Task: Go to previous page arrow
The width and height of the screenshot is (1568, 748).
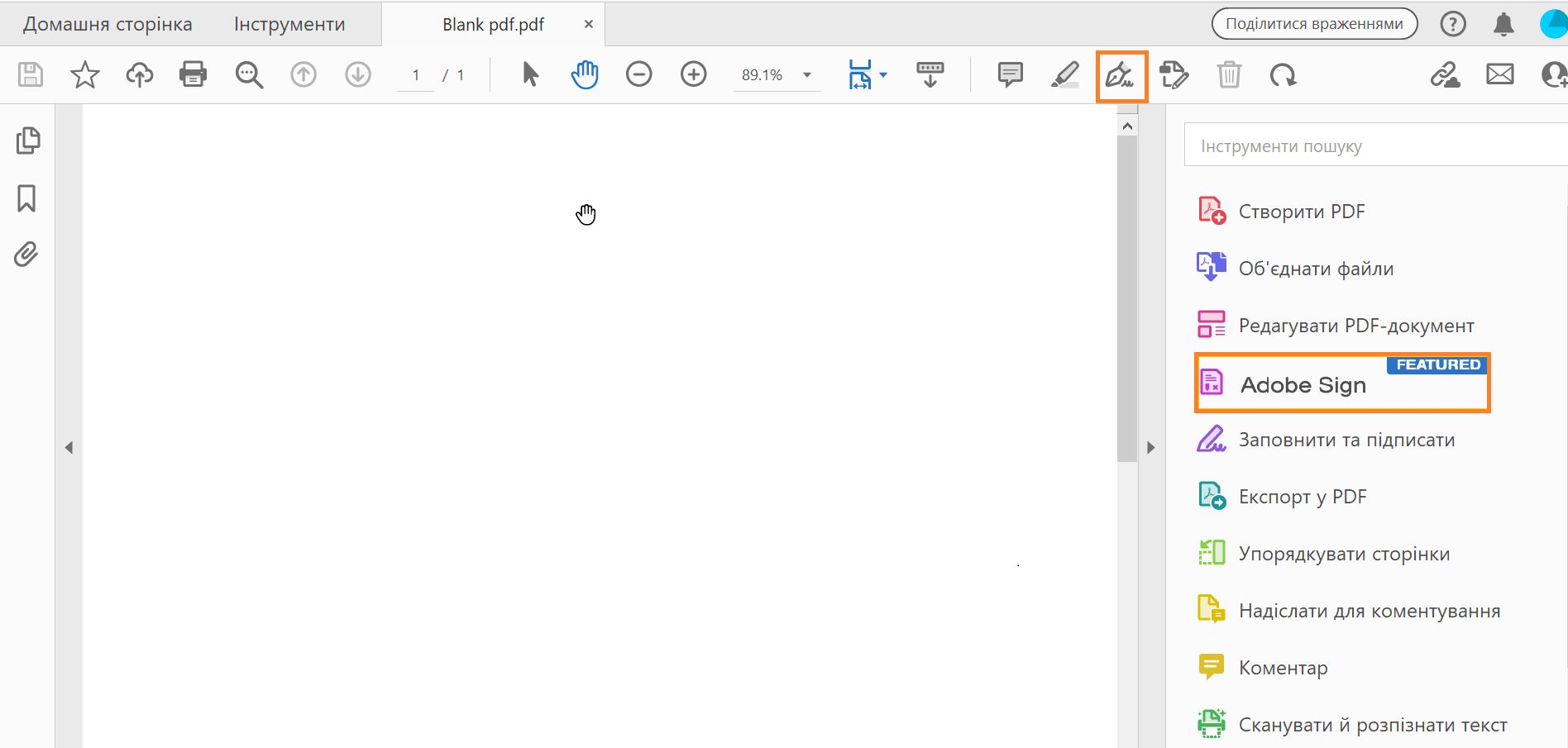Action: [304, 75]
